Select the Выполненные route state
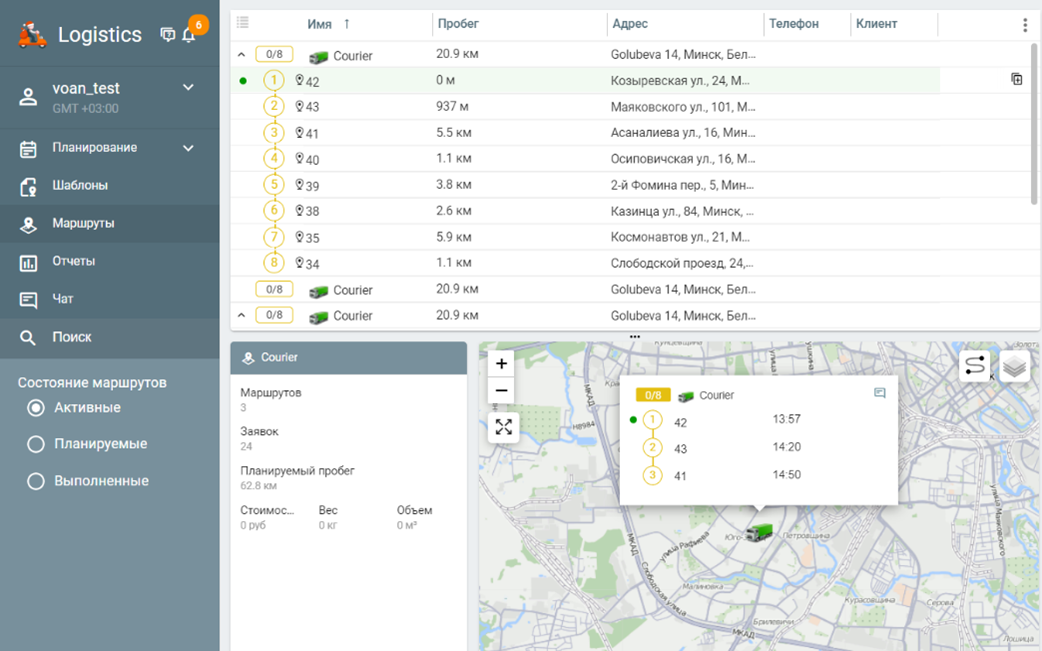Screen dimensions: 1042x651 pos(36,481)
